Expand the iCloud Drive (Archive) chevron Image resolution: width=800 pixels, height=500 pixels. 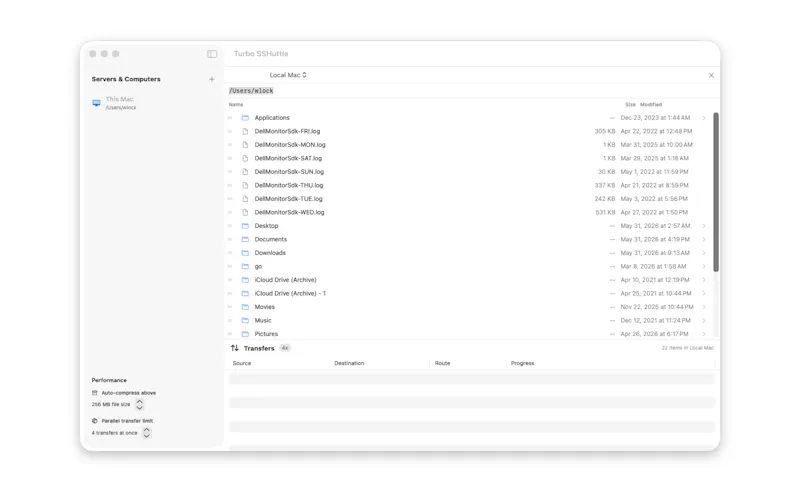pyautogui.click(x=704, y=280)
